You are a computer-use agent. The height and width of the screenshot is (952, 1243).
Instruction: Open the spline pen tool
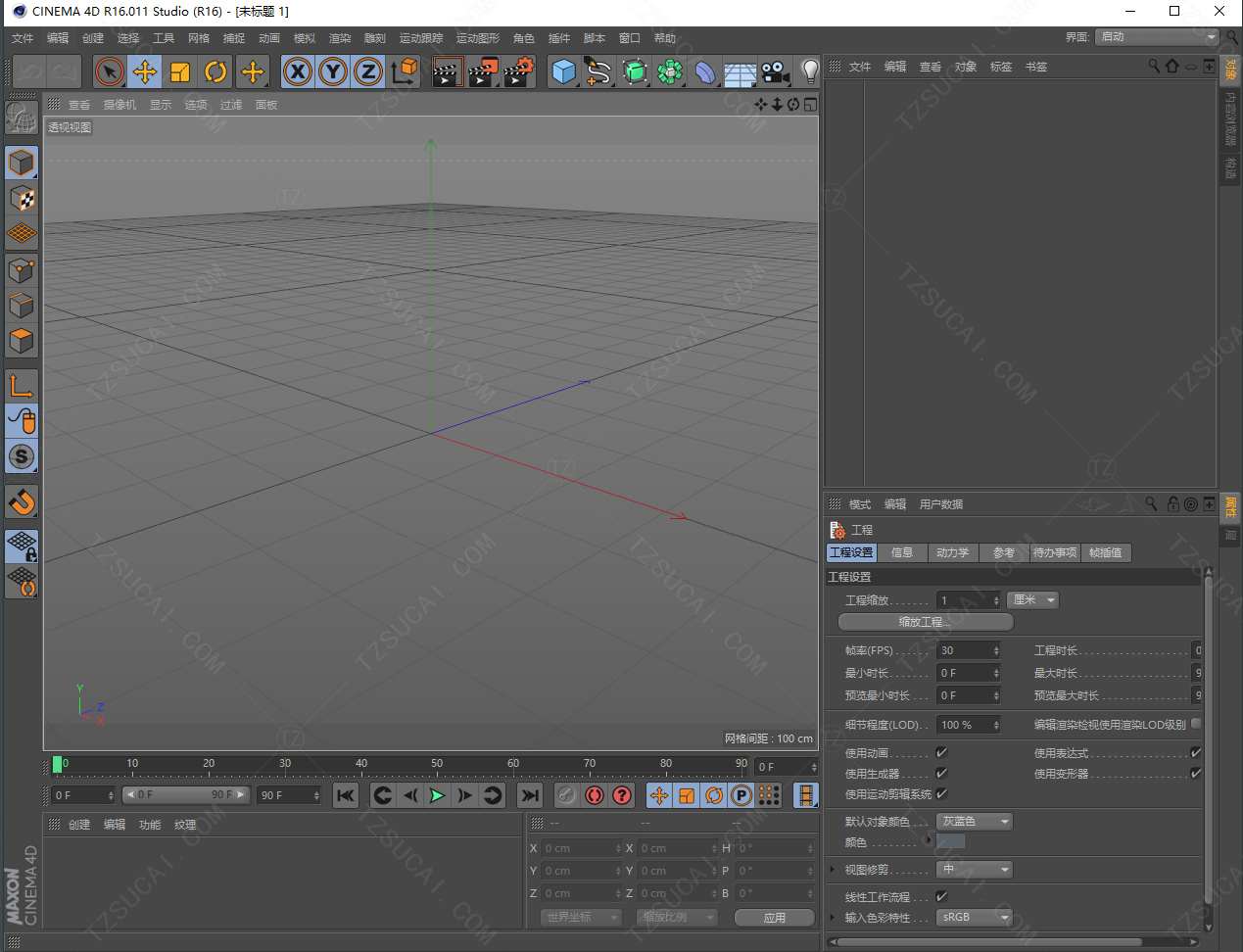(598, 71)
